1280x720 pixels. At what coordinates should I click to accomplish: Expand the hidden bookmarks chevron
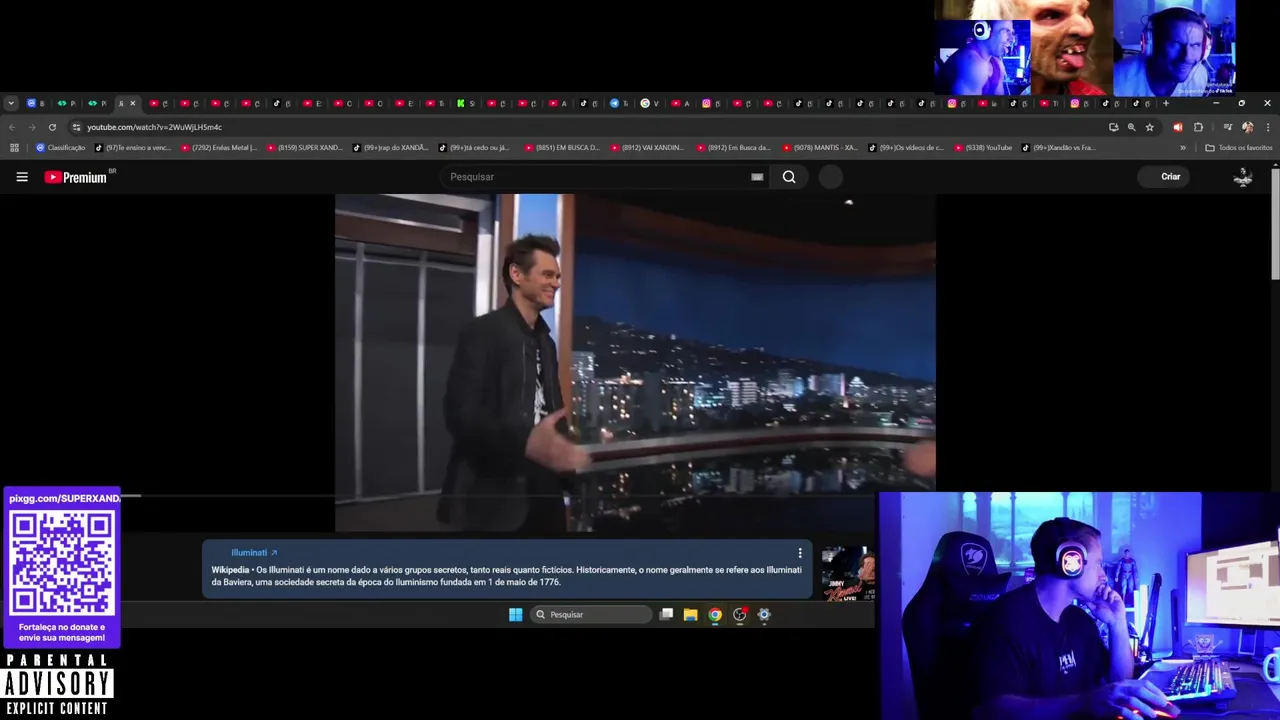1183,148
